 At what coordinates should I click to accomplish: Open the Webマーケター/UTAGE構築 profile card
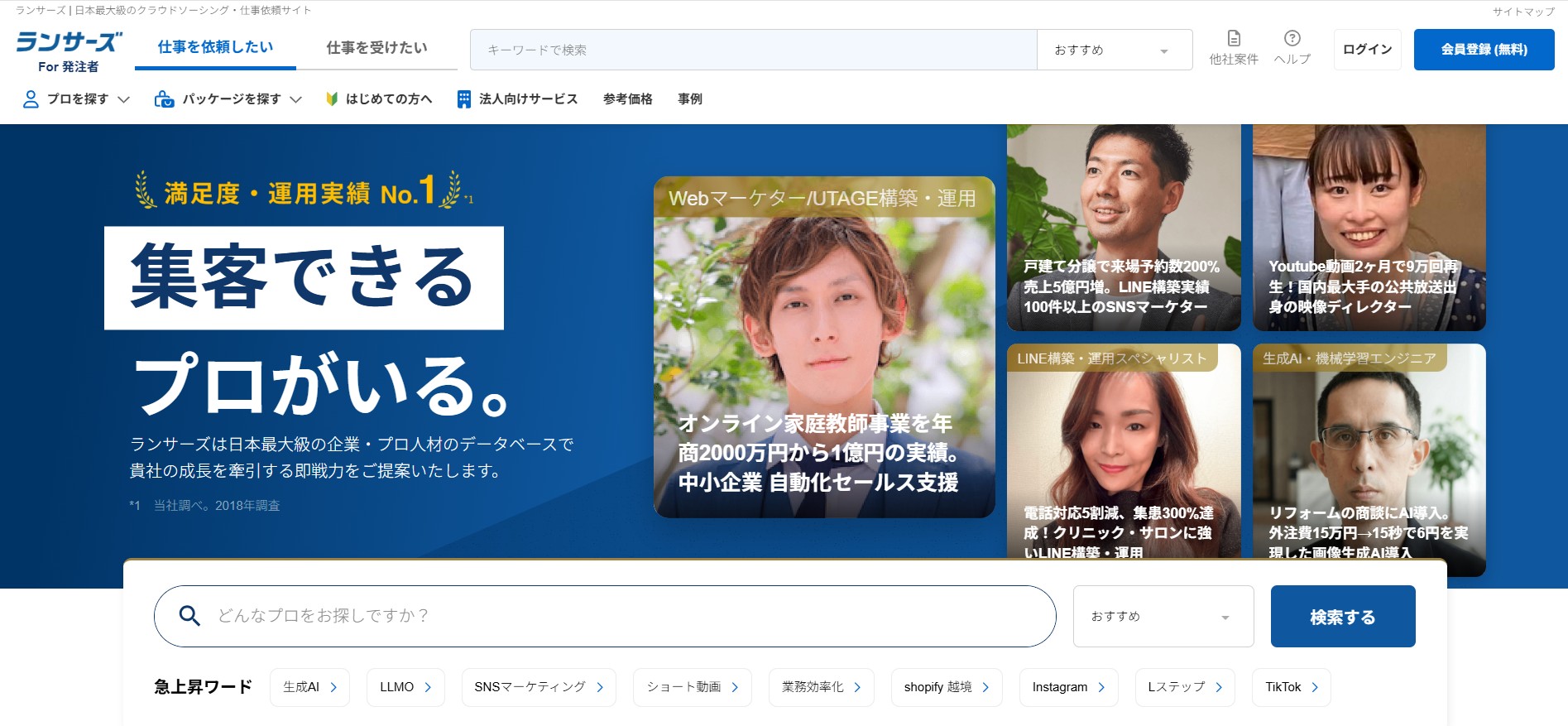pyautogui.click(x=824, y=348)
